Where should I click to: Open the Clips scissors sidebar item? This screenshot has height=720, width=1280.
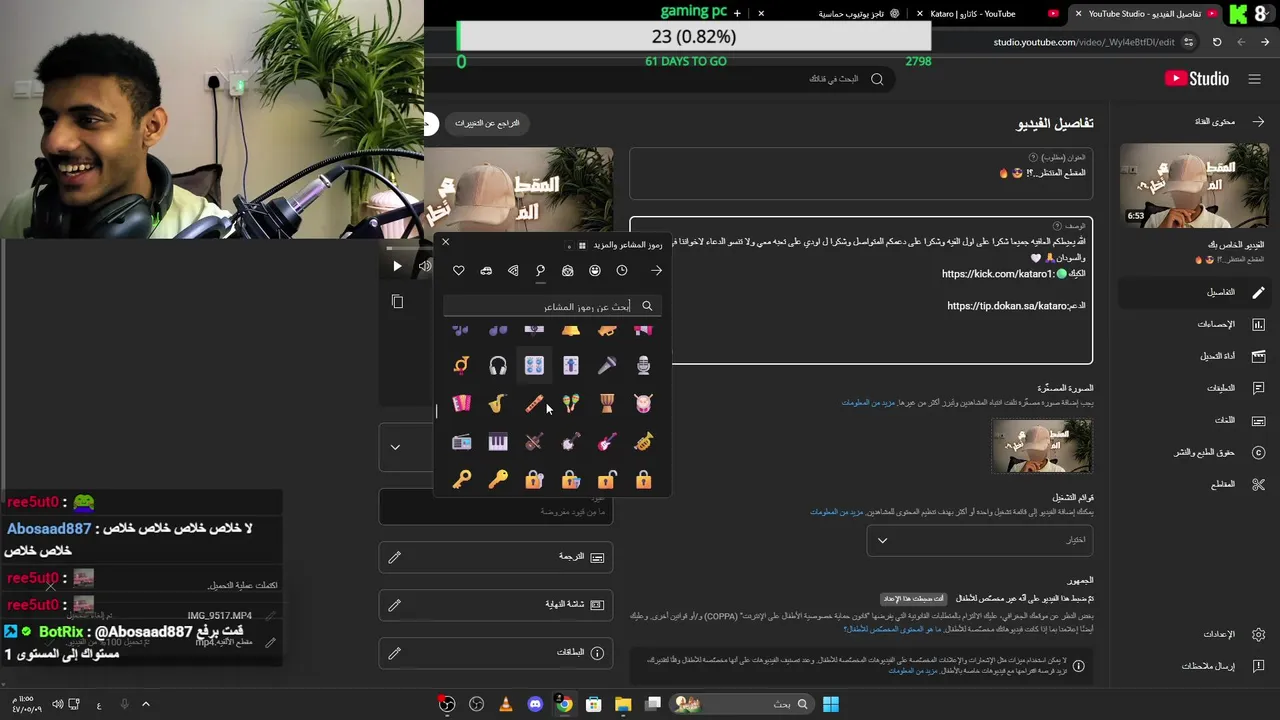[1195, 484]
